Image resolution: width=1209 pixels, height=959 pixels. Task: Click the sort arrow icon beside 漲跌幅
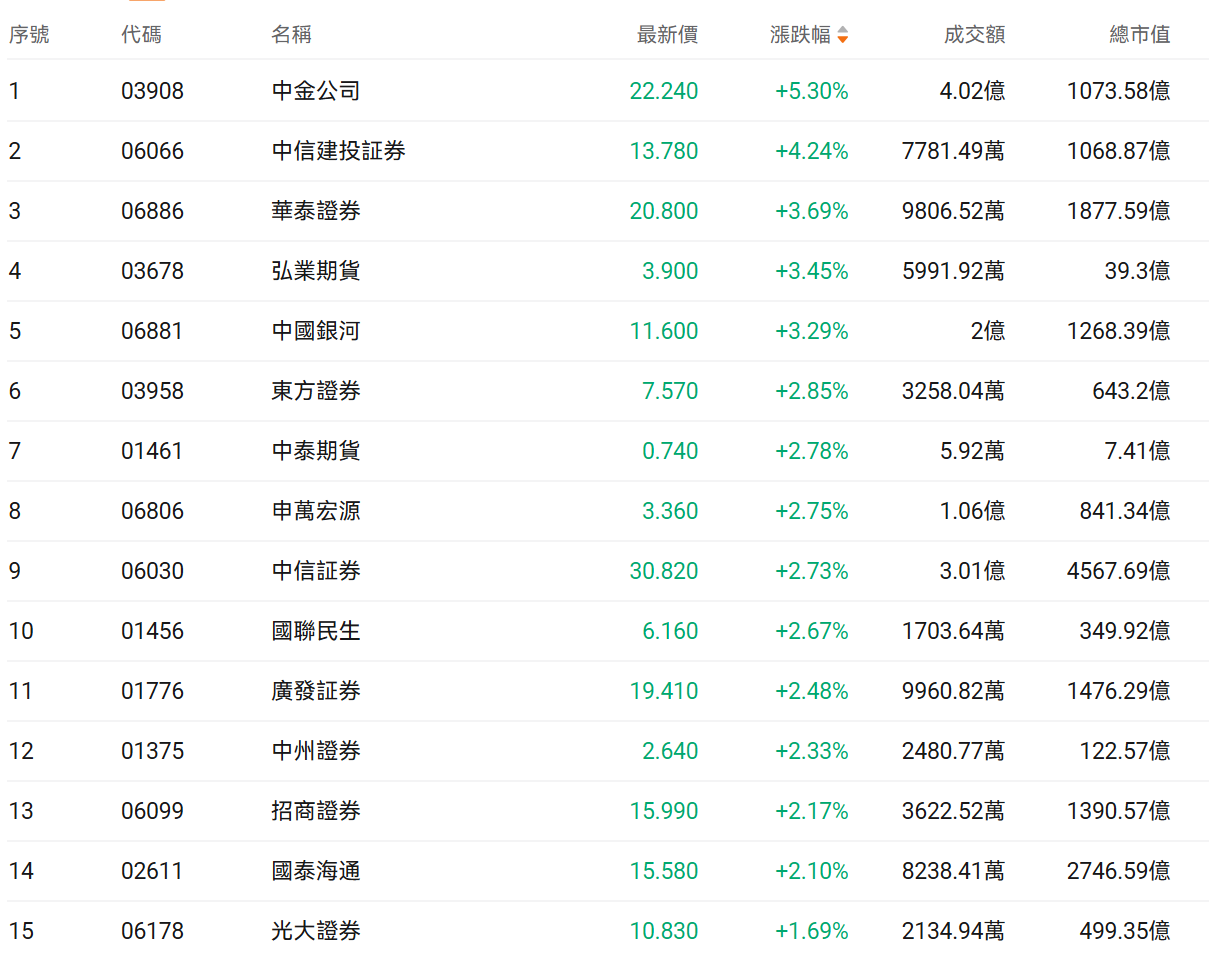pyautogui.click(x=843, y=35)
